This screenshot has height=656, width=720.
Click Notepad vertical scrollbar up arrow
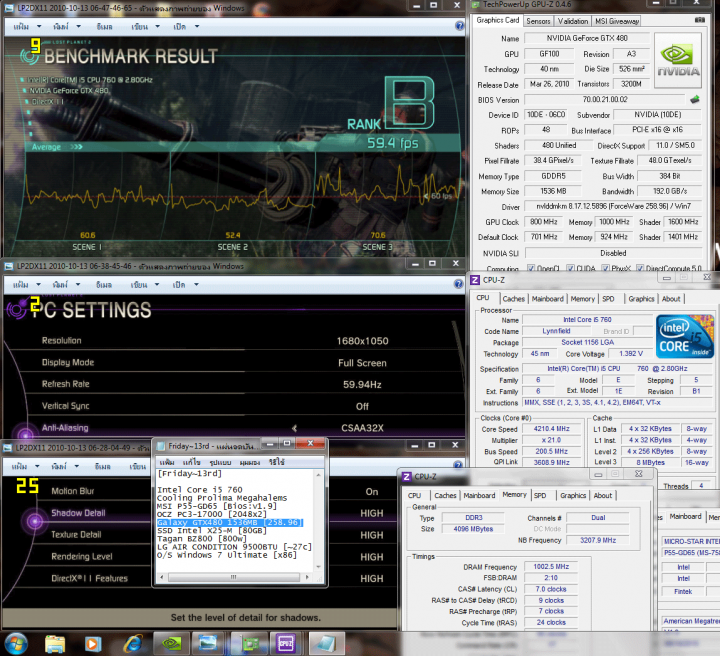(x=318, y=475)
